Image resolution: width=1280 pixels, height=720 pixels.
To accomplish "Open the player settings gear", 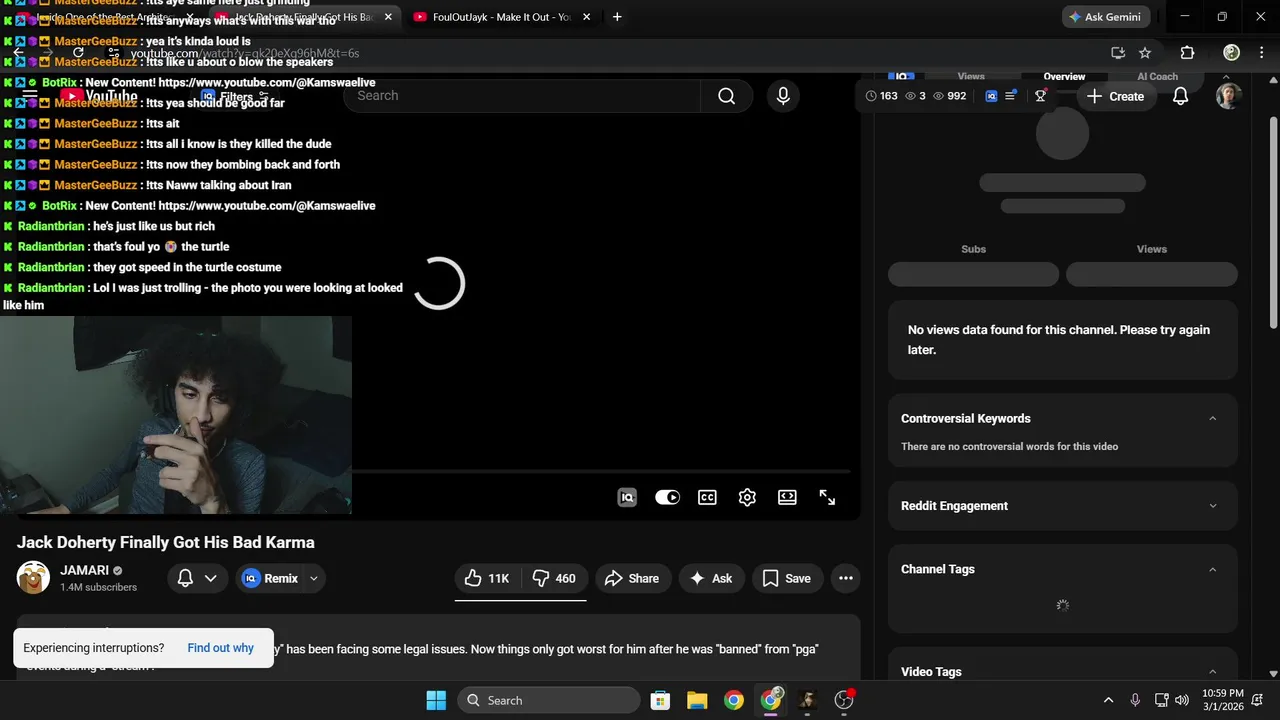I will click(x=747, y=497).
